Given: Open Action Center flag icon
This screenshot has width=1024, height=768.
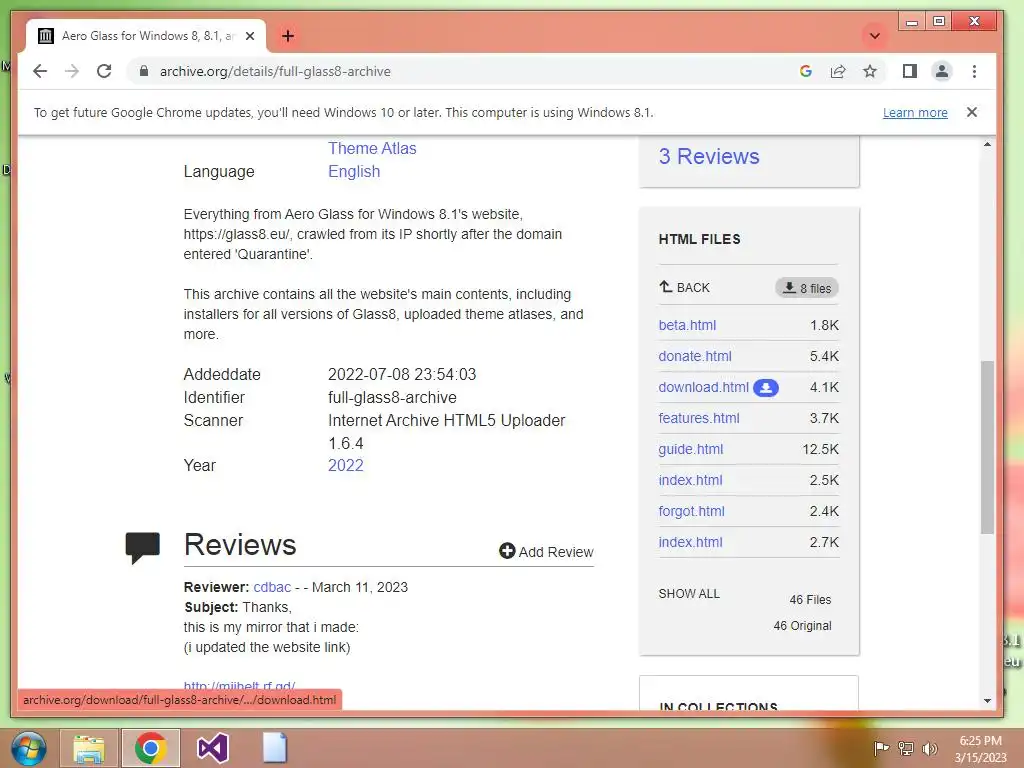Looking at the screenshot, I should (881, 748).
